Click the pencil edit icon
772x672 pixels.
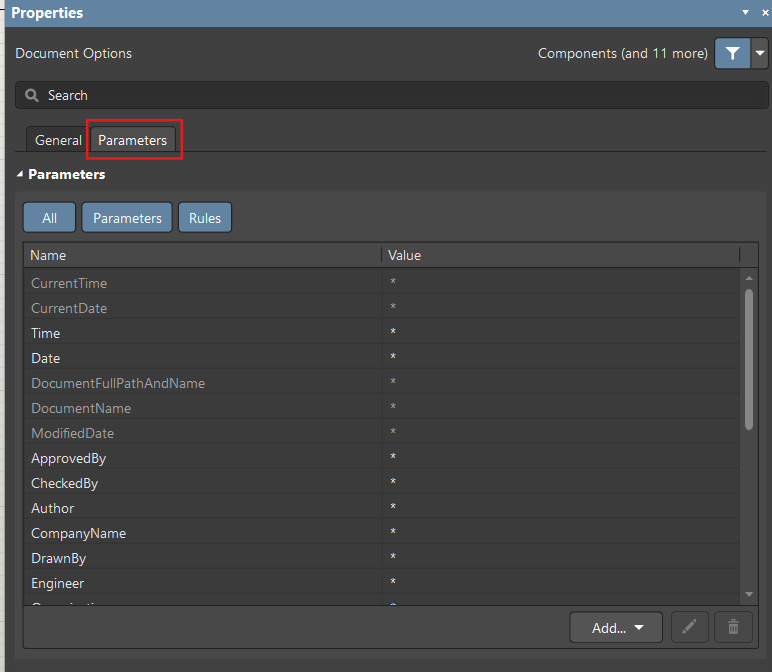click(689, 628)
